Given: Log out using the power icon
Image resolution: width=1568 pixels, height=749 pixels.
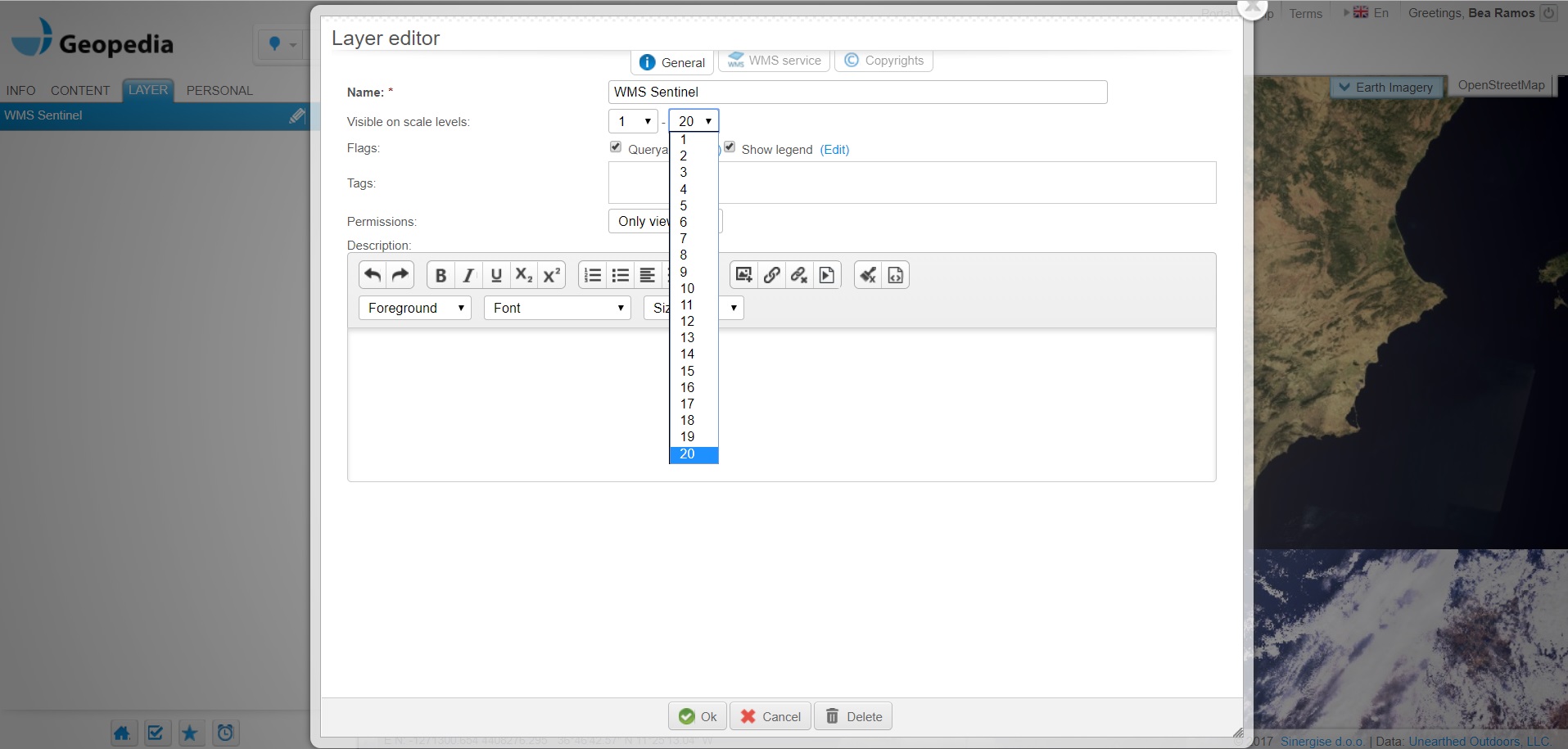Looking at the screenshot, I should tap(1548, 13).
